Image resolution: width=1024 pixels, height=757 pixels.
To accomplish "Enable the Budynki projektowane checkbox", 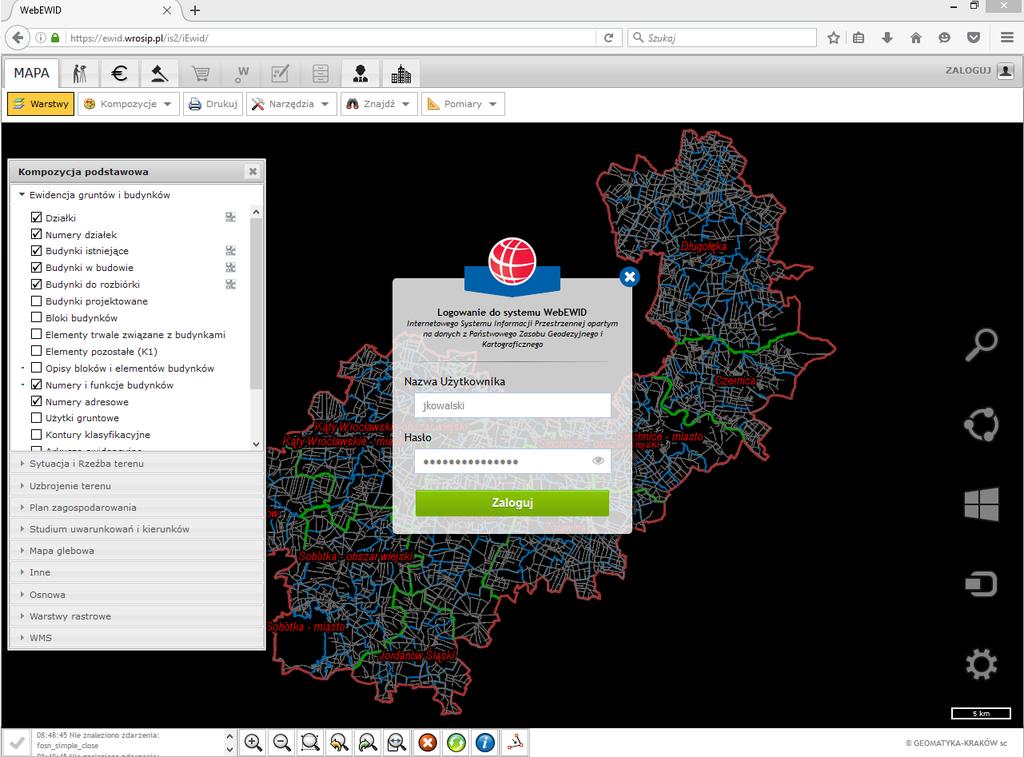I will (37, 301).
